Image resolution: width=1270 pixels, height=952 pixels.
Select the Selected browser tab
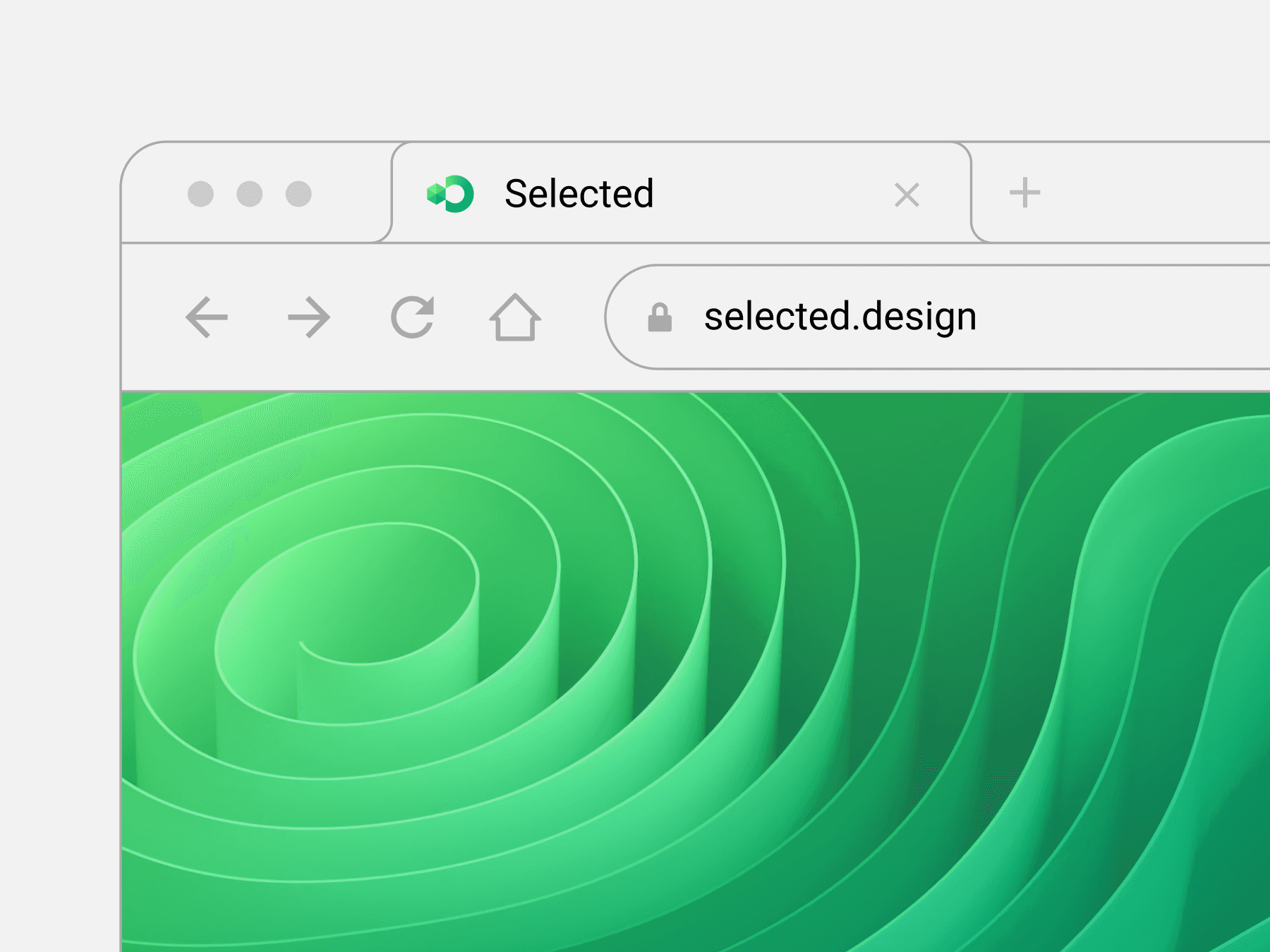(682, 193)
